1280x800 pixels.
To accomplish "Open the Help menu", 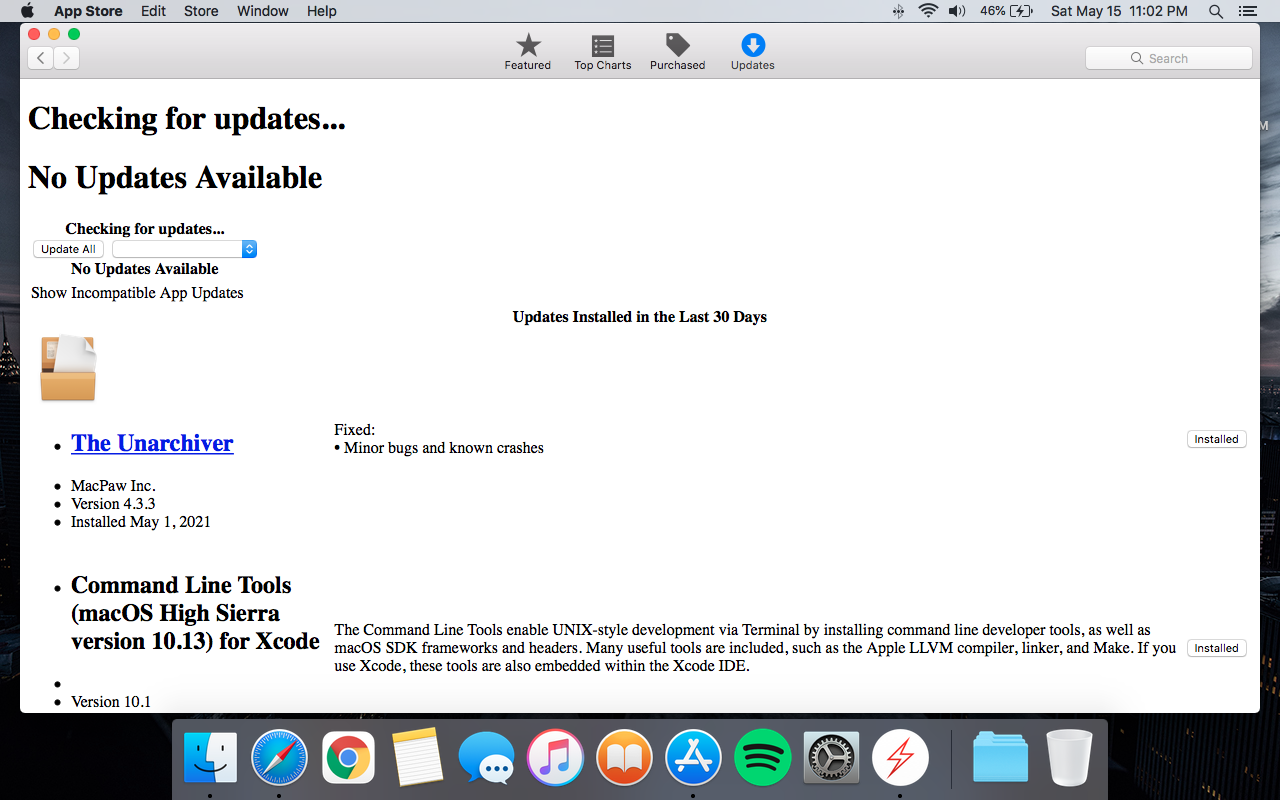I will point(322,11).
